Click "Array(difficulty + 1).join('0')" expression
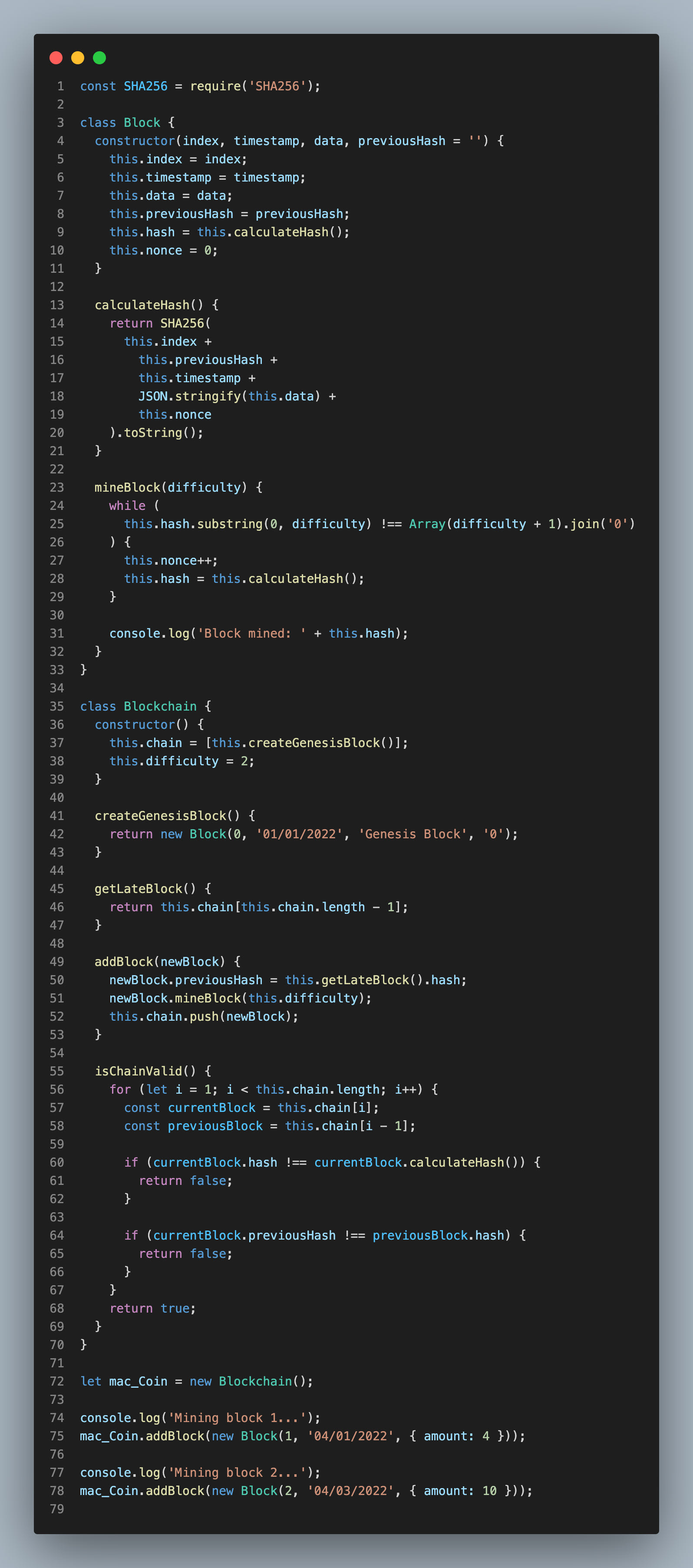Viewport: 693px width, 1568px height. click(x=522, y=524)
